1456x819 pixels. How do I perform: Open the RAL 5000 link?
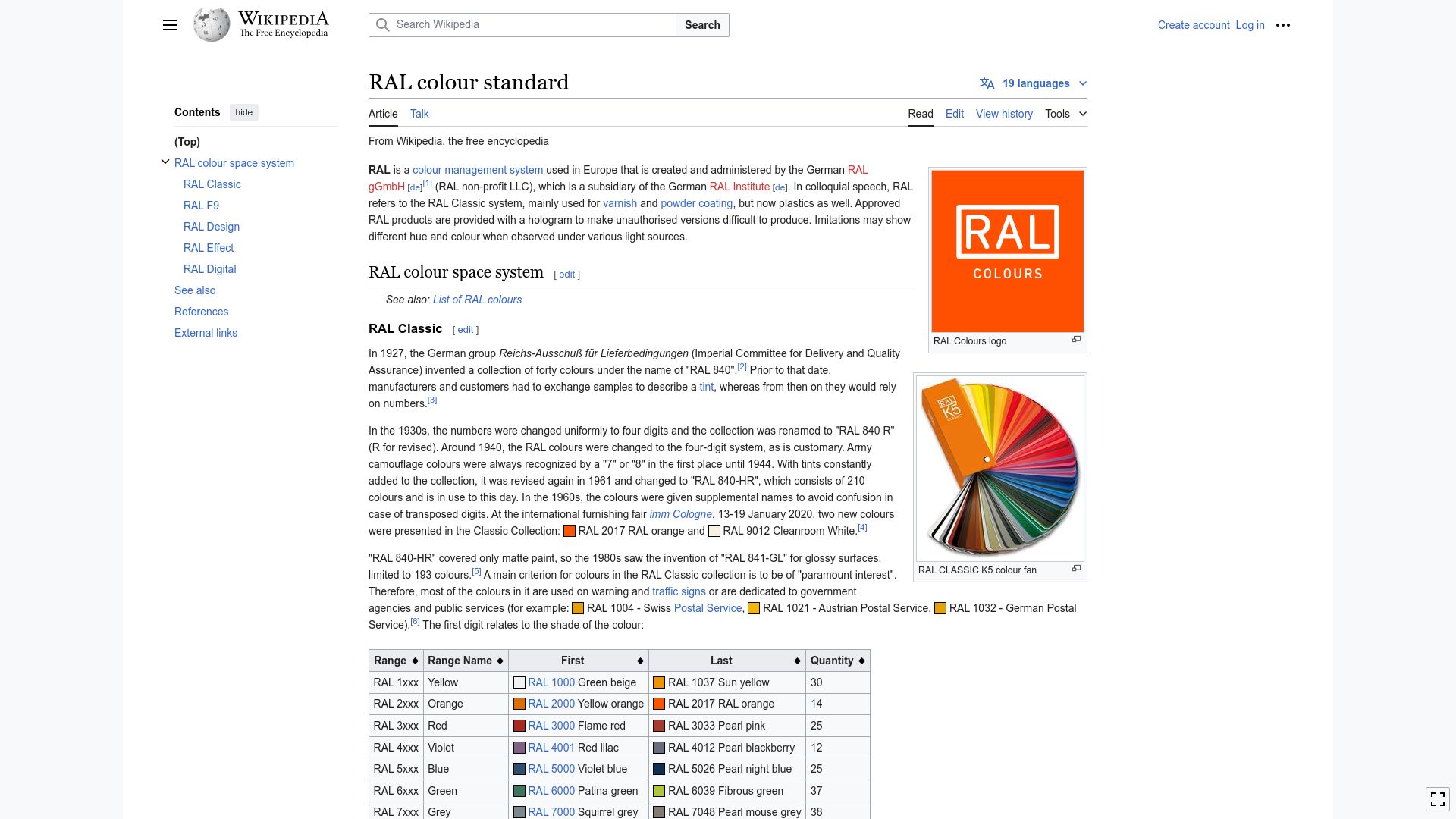[551, 769]
